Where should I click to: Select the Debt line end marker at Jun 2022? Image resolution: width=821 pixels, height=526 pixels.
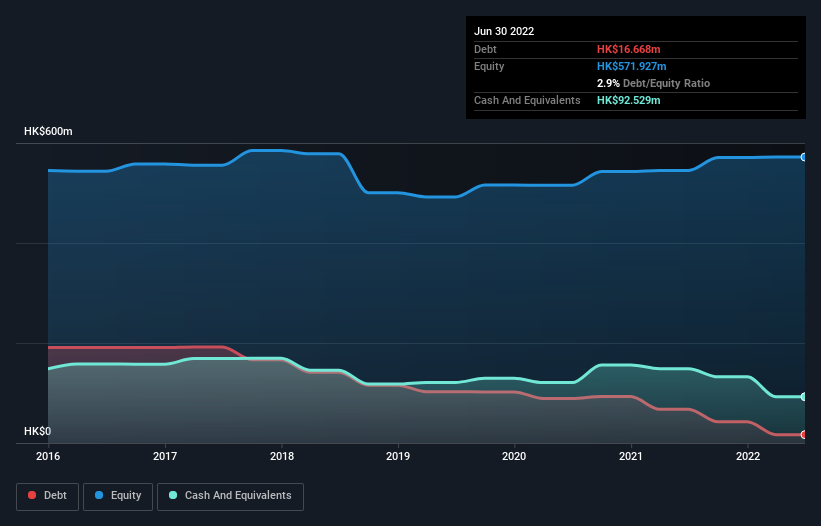pyautogui.click(x=804, y=434)
